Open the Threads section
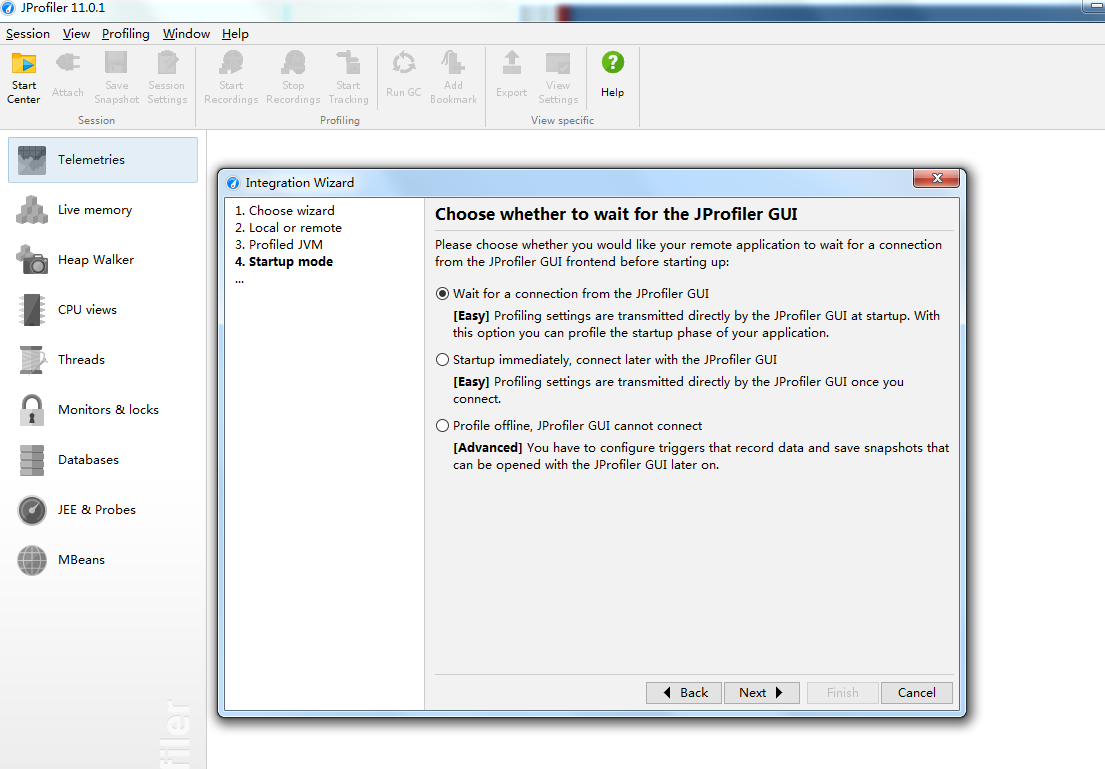 click(x=103, y=360)
